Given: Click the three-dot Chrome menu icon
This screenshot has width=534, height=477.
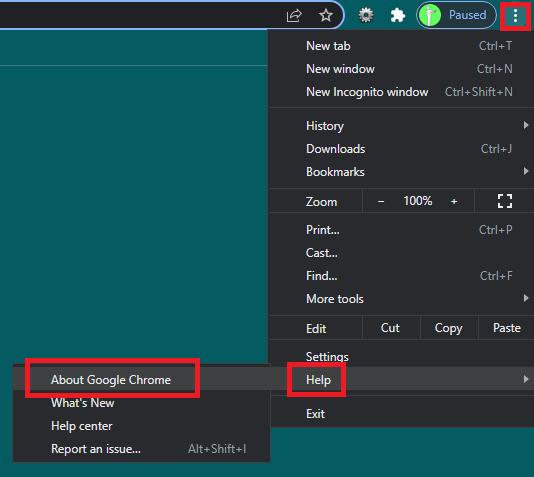Looking at the screenshot, I should (x=515, y=15).
